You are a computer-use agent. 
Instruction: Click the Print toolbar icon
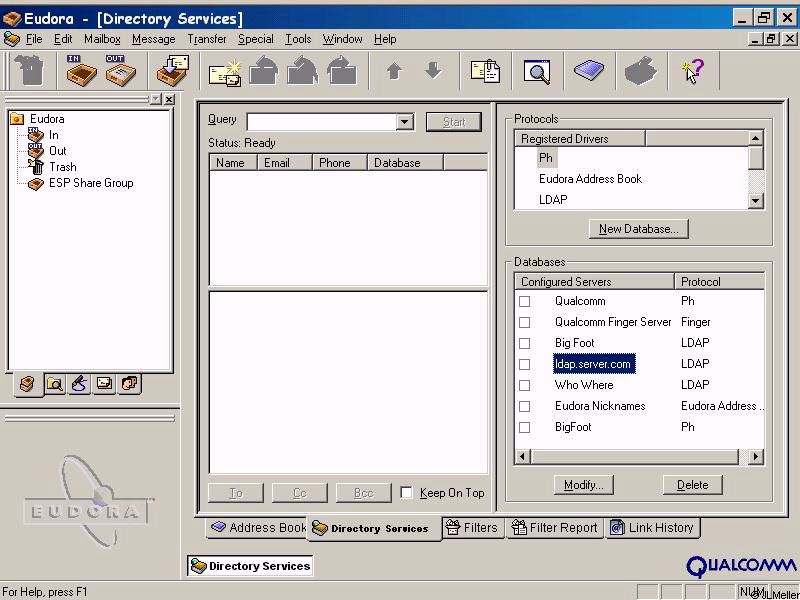(x=641, y=70)
